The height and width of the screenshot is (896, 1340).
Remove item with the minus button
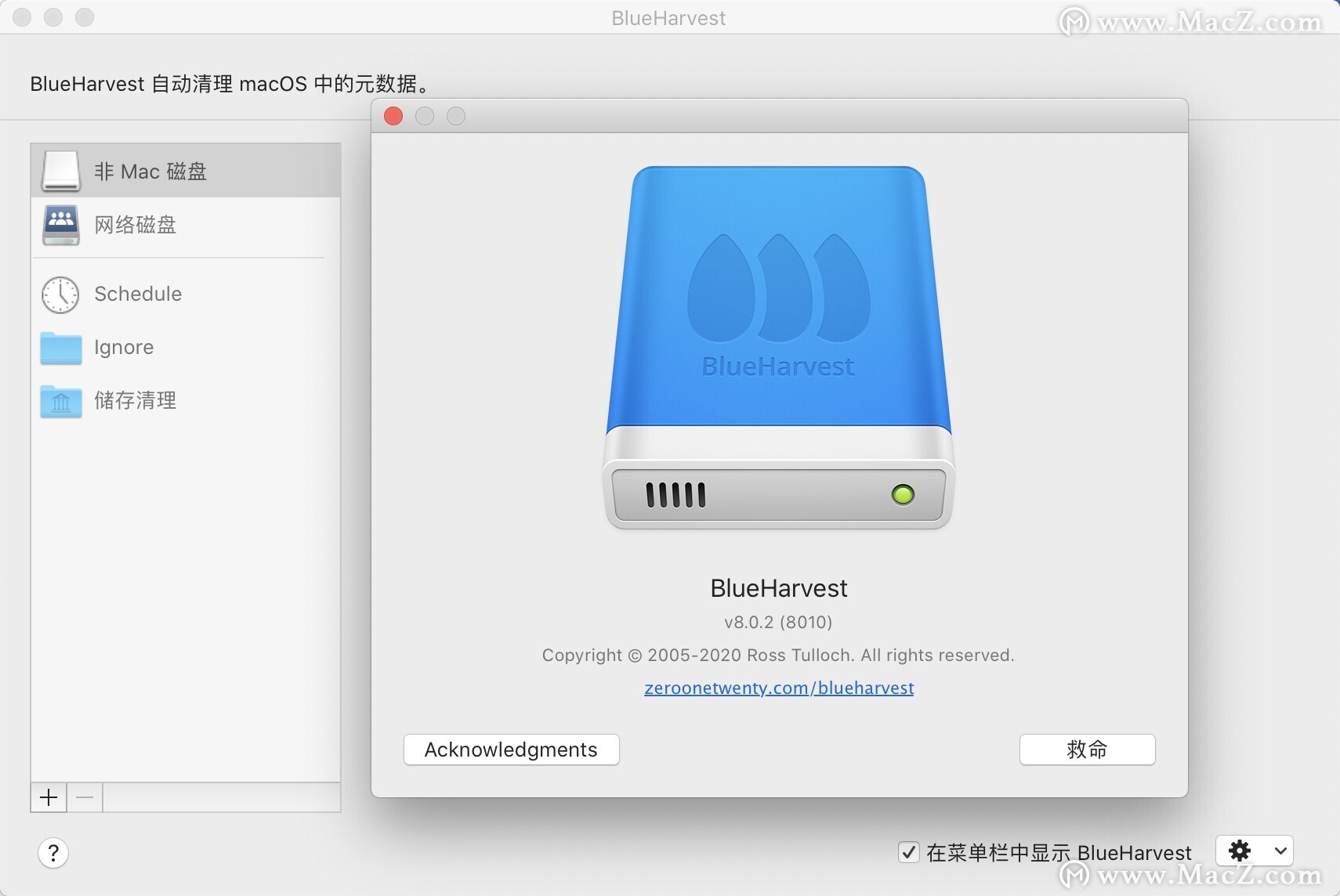(85, 797)
